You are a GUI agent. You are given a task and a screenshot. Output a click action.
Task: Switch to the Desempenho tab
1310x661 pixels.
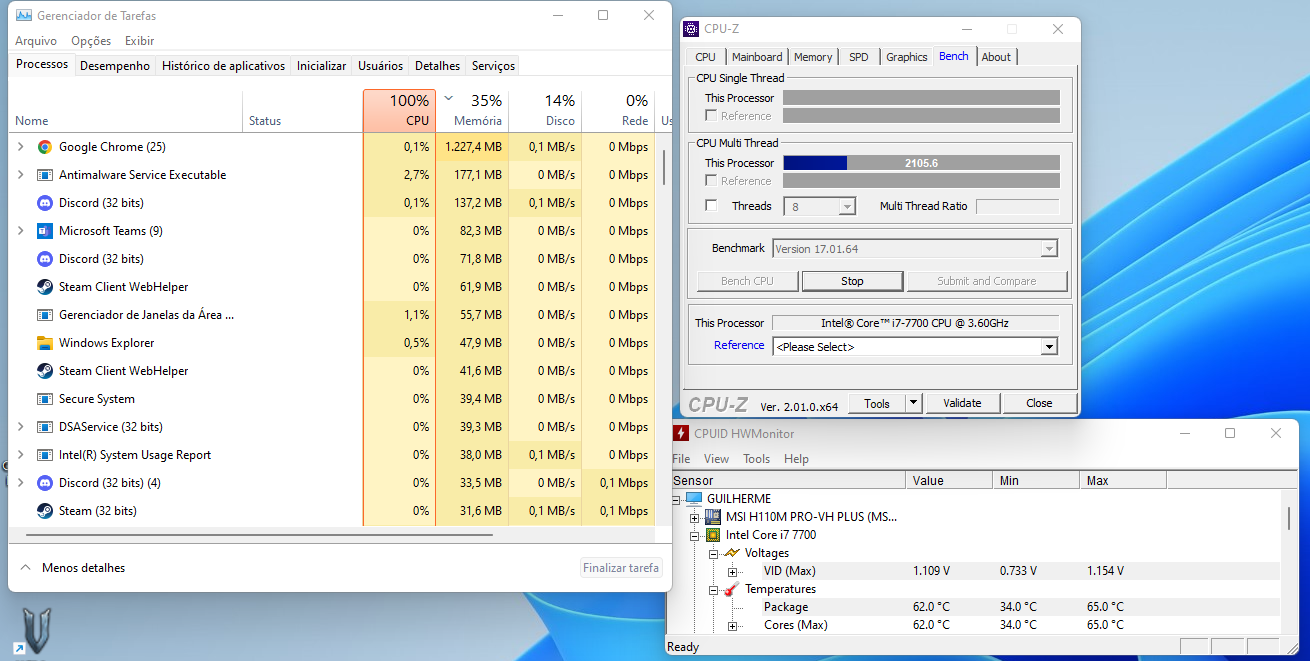tap(115, 66)
